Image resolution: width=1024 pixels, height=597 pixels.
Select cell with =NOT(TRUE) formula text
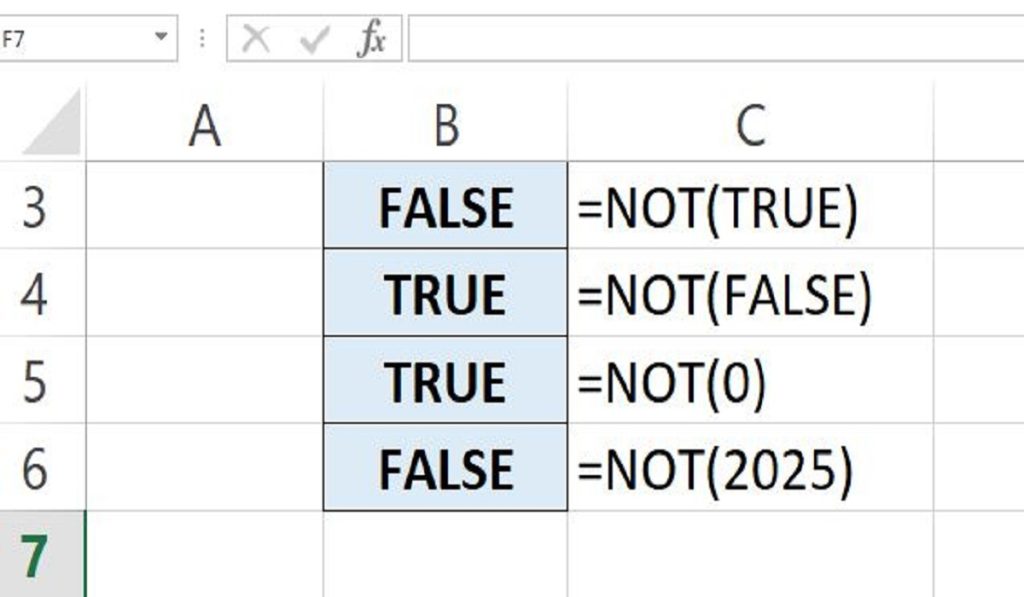tap(750, 207)
